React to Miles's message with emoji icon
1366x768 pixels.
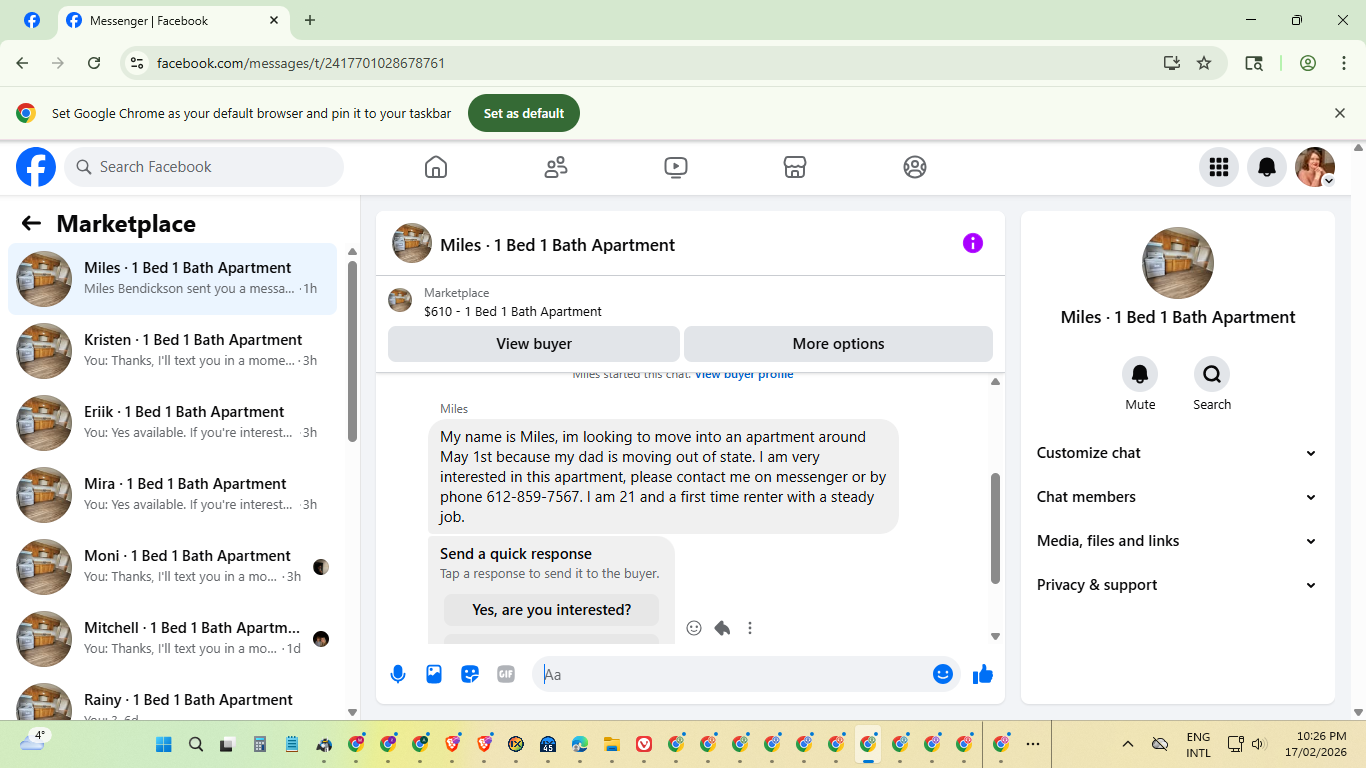point(694,628)
